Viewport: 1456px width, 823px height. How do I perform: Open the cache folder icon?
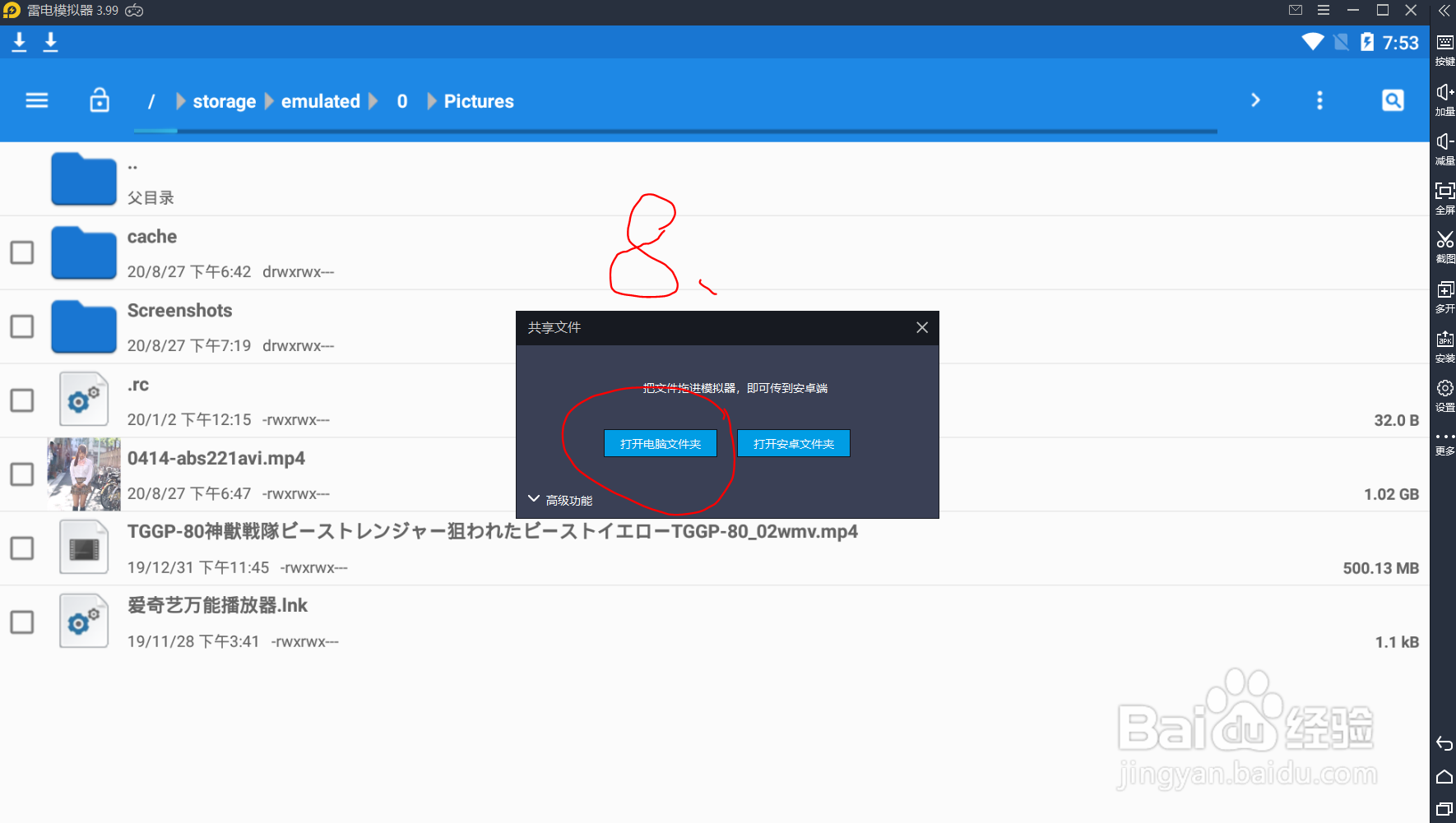(84, 252)
